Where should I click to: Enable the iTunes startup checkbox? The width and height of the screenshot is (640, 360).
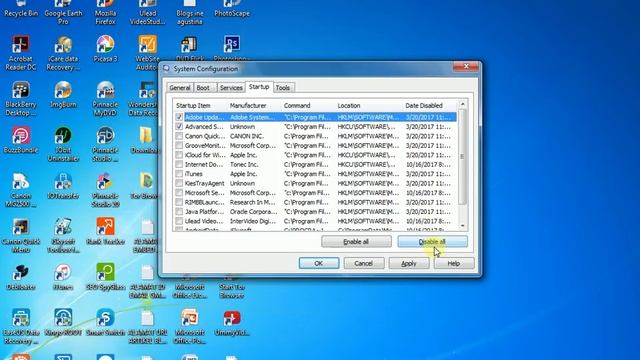tap(179, 174)
